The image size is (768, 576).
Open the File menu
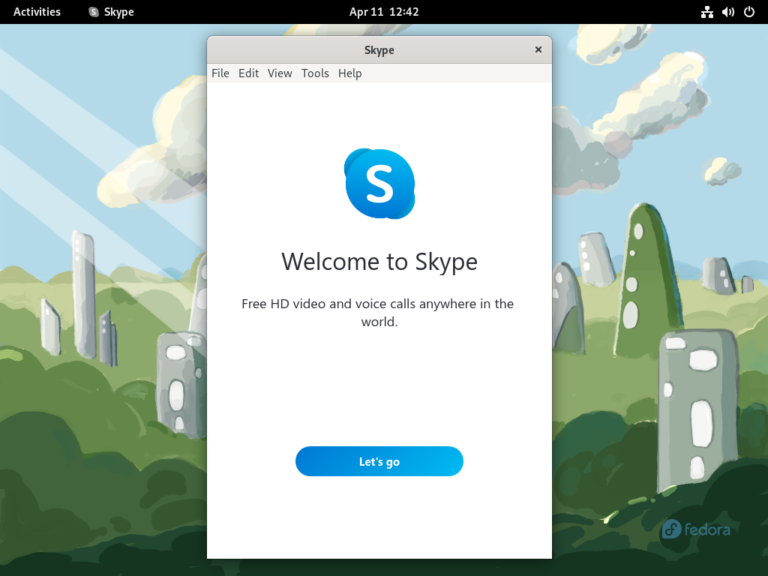[220, 73]
